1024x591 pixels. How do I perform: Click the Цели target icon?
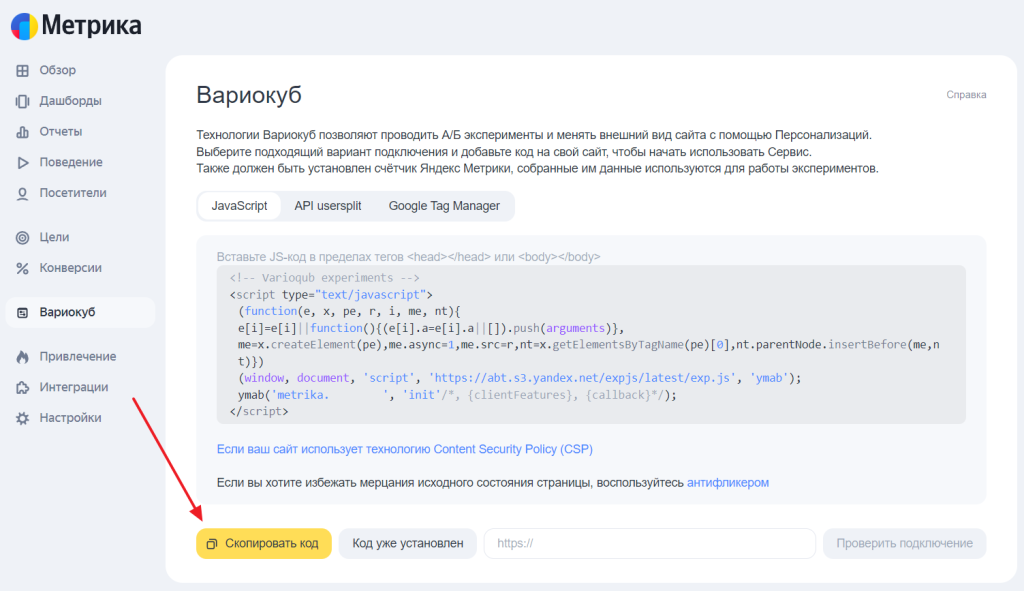22,238
